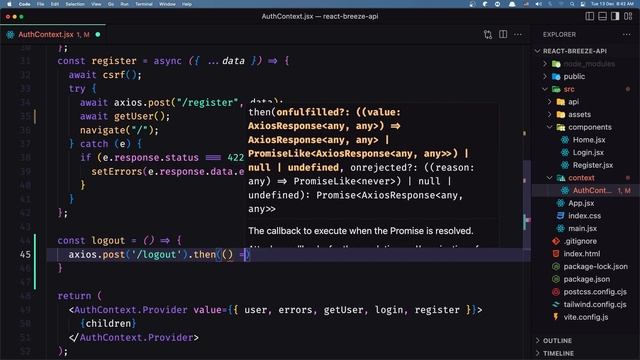Click React icon on AuthContext.jsx tab
This screenshot has height=360, width=640.
pos(10,35)
